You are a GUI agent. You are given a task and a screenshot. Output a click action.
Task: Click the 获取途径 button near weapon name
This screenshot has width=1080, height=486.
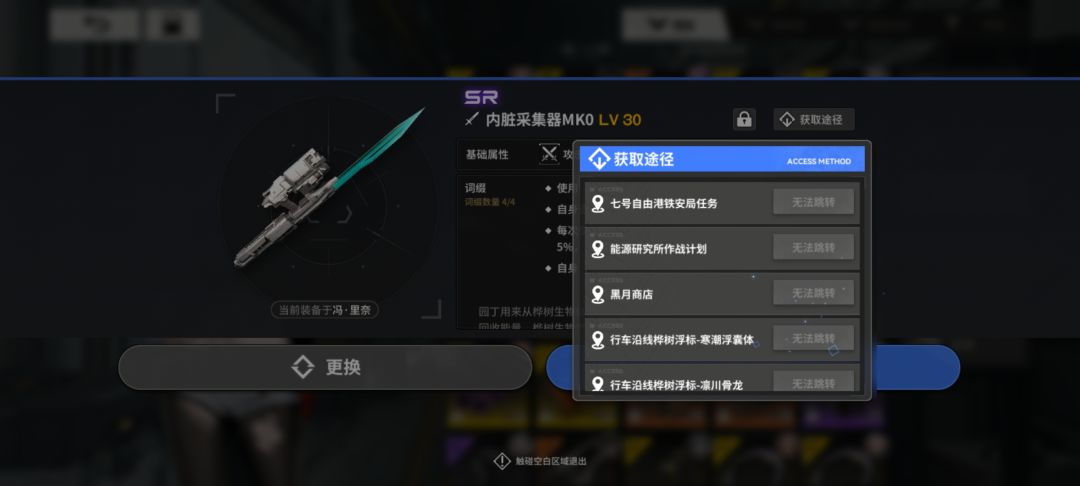click(x=813, y=119)
